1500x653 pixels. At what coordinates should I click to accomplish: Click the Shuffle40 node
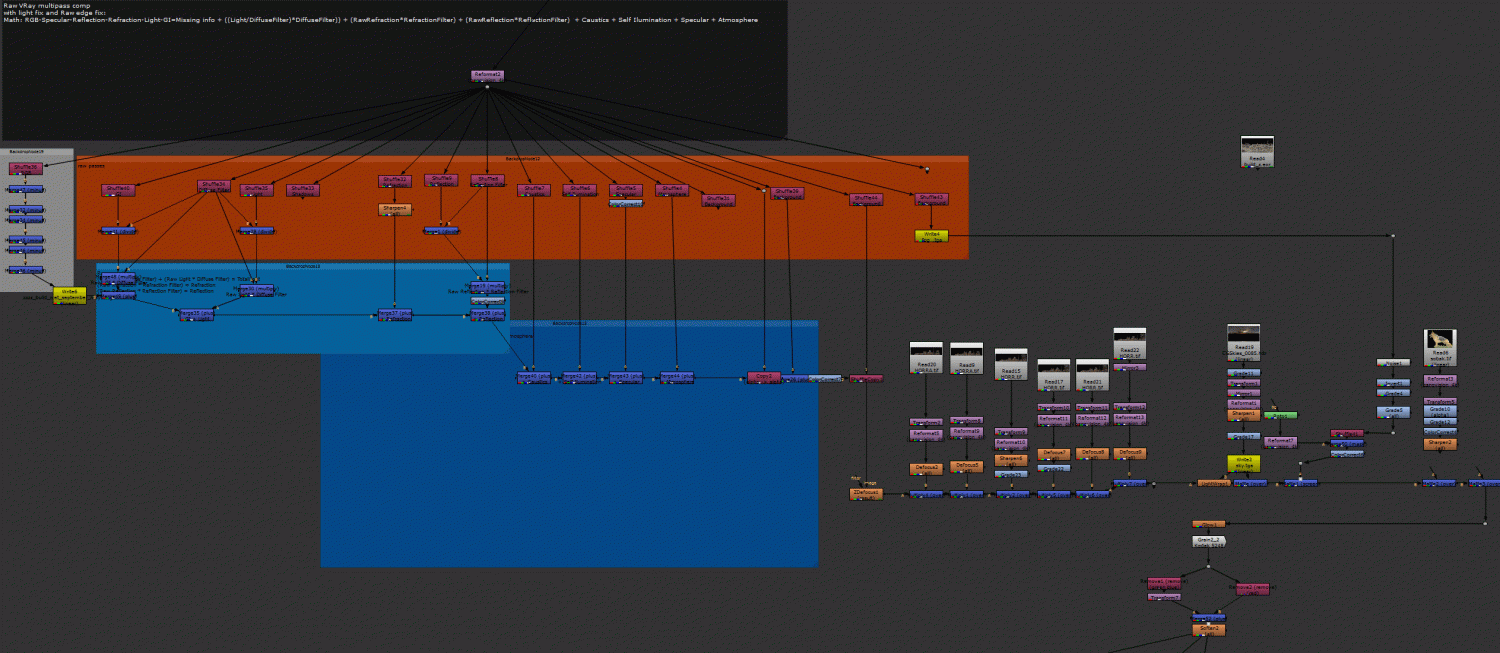click(118, 189)
